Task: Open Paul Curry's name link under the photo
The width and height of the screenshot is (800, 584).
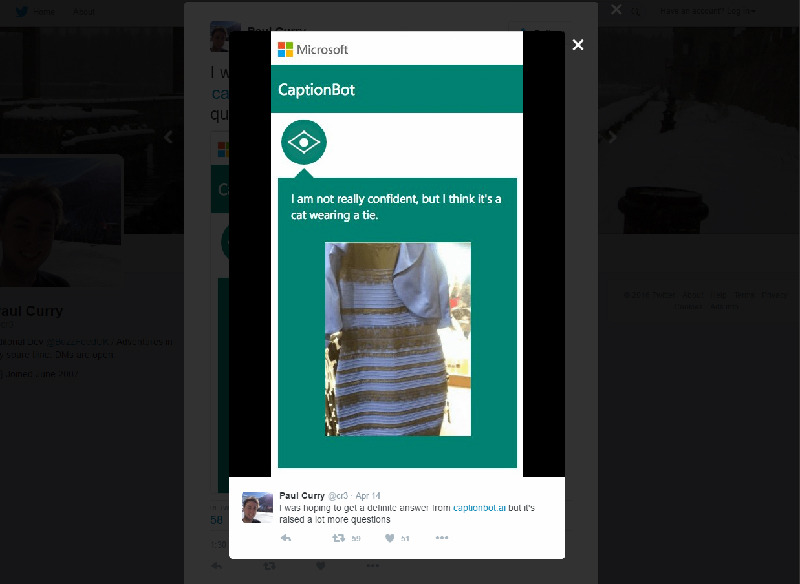Action: 302,495
